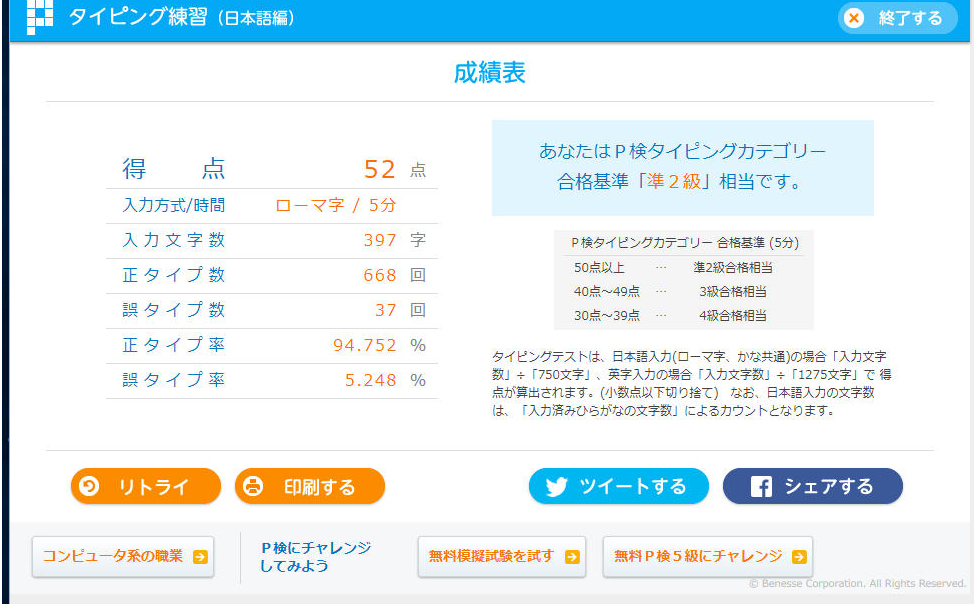Image resolution: width=974 pixels, height=604 pixels.
Task: Click the 成績表 heading
Action: click(489, 73)
